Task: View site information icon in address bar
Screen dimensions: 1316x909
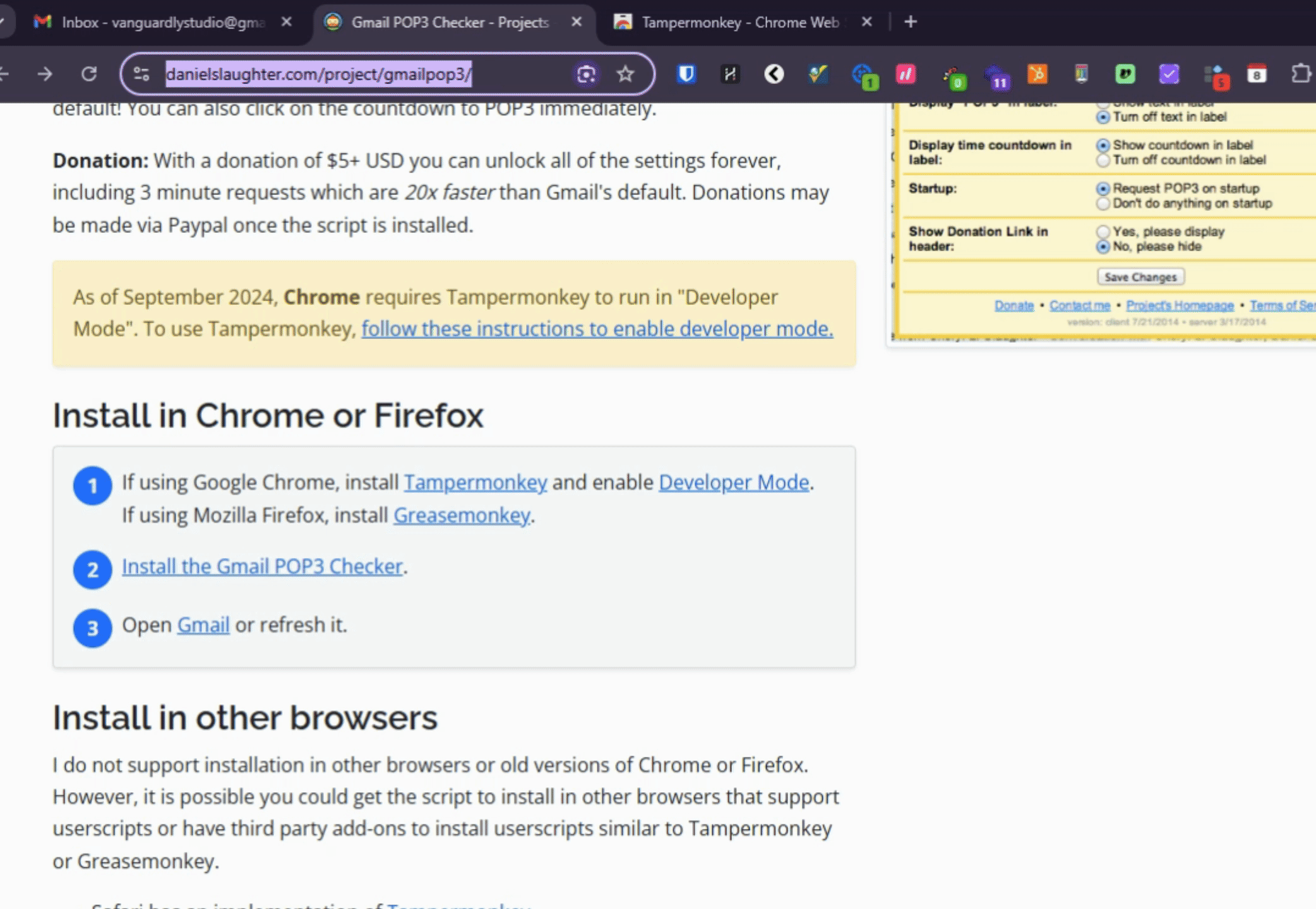Action: 141,74
